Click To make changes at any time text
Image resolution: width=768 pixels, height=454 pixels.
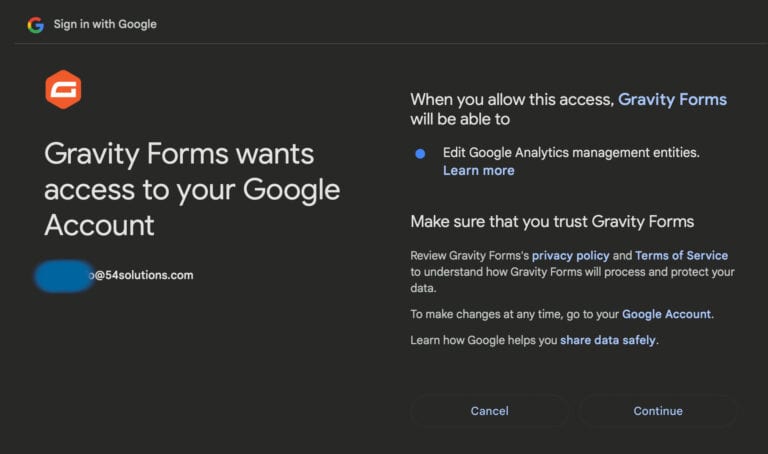tap(515, 314)
